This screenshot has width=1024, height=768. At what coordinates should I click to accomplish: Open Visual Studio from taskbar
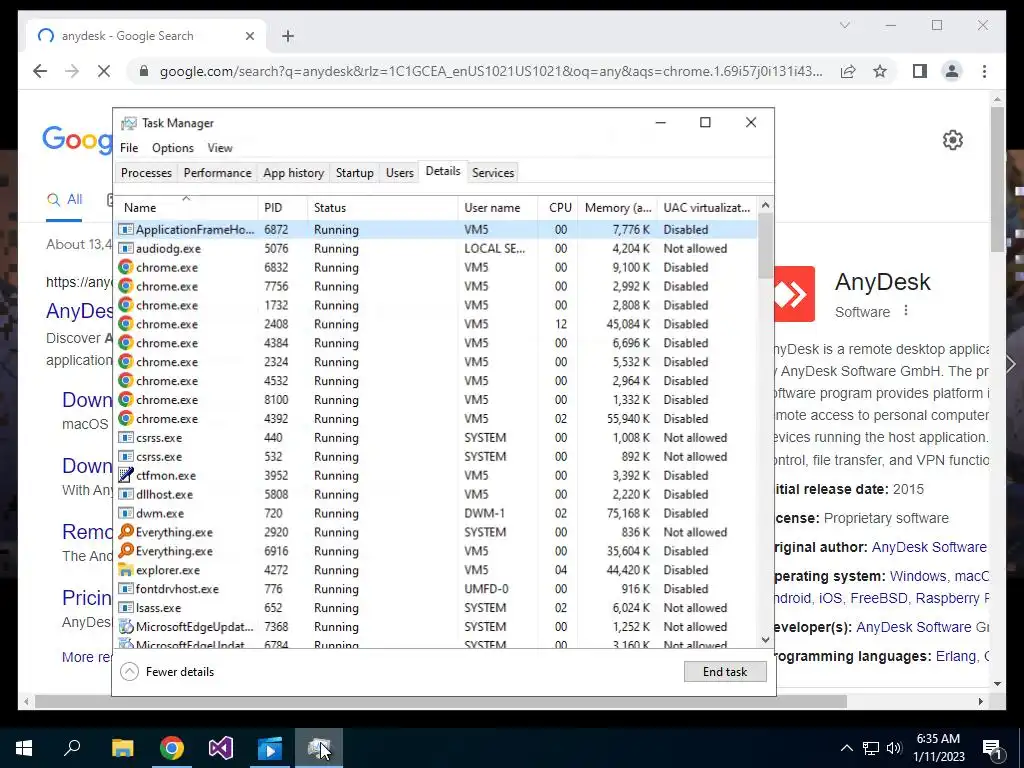pyautogui.click(x=221, y=748)
